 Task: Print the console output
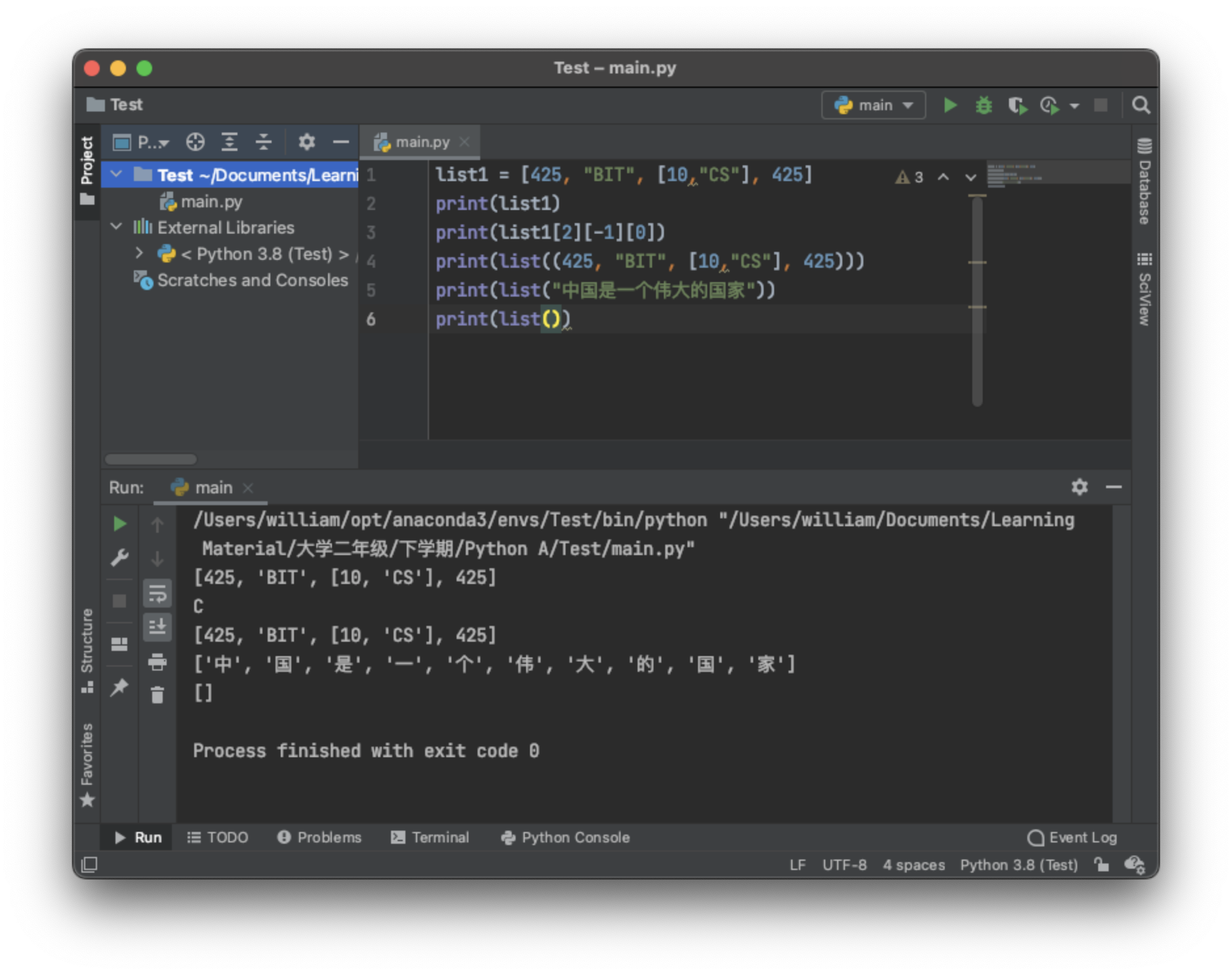click(x=157, y=661)
